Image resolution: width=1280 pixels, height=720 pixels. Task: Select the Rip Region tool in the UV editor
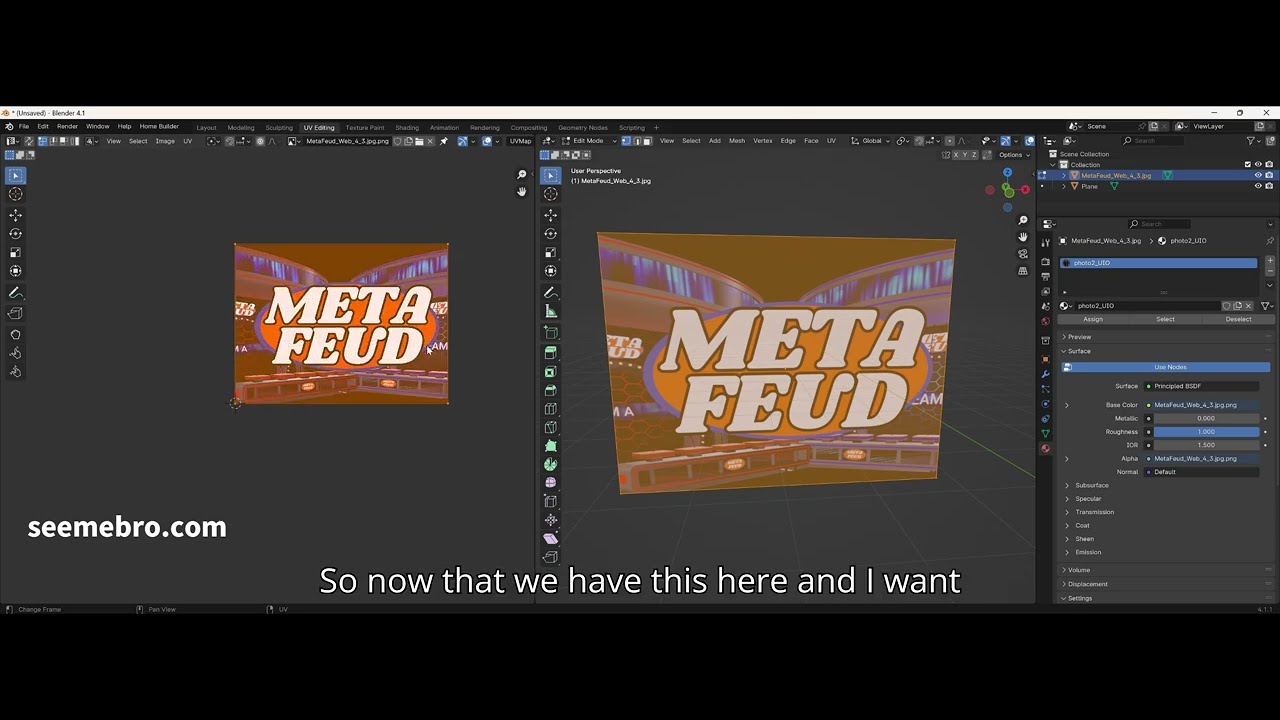pos(15,314)
